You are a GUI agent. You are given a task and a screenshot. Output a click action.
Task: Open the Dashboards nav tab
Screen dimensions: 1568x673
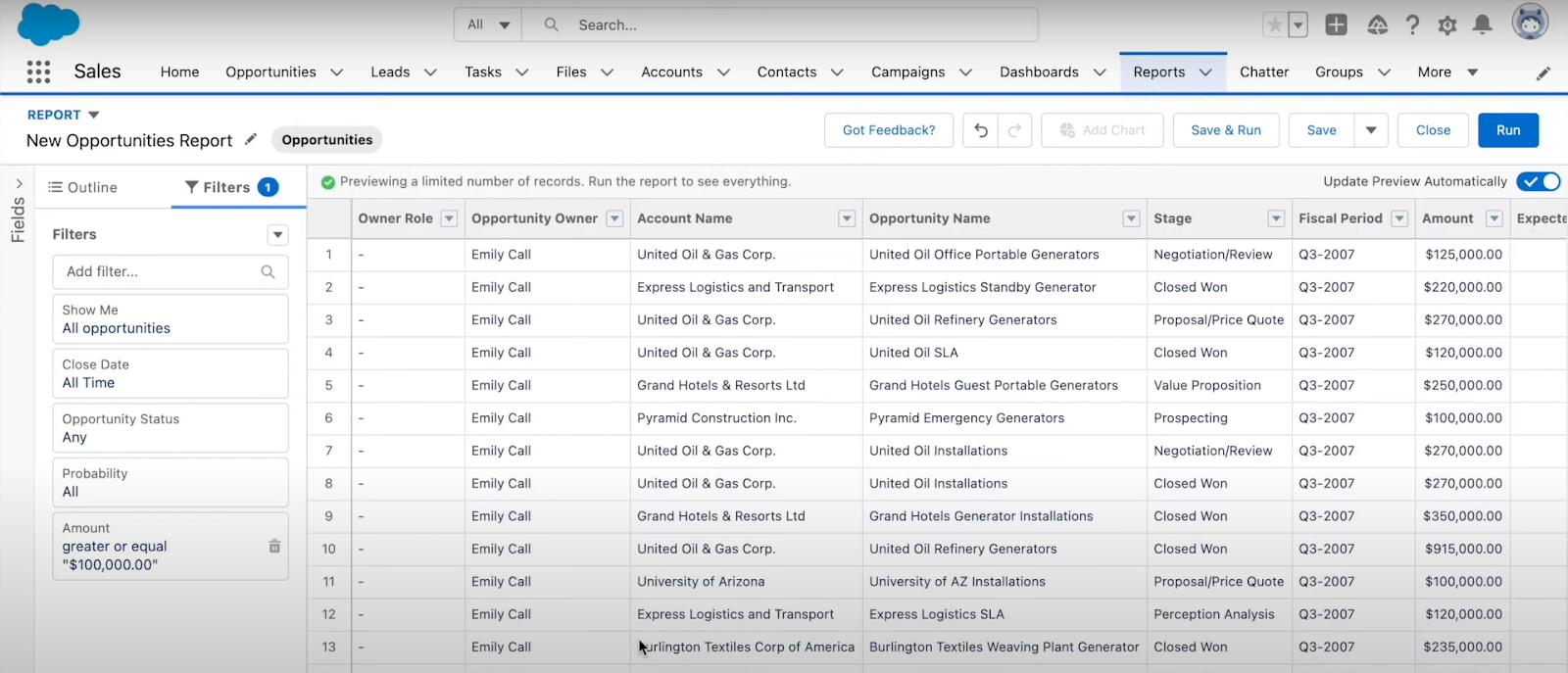click(x=1039, y=72)
